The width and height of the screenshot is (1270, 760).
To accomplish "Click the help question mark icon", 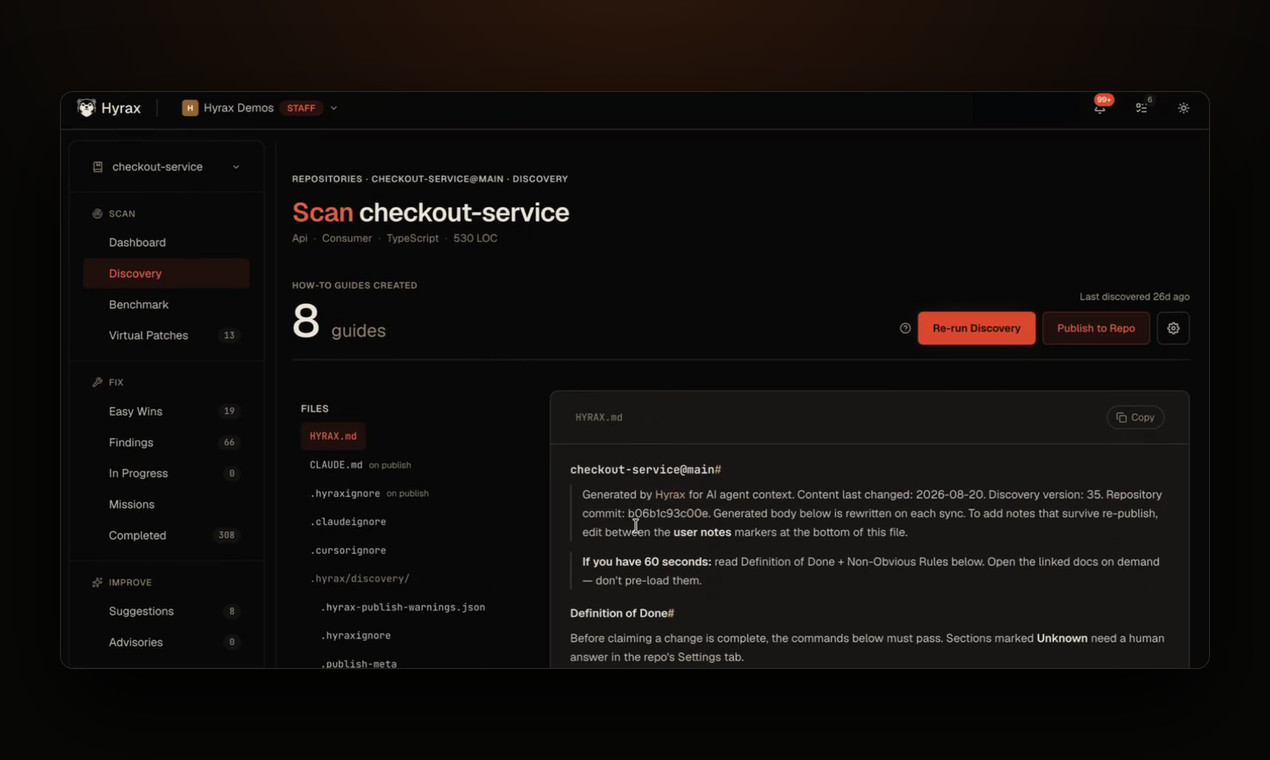I will click(905, 328).
